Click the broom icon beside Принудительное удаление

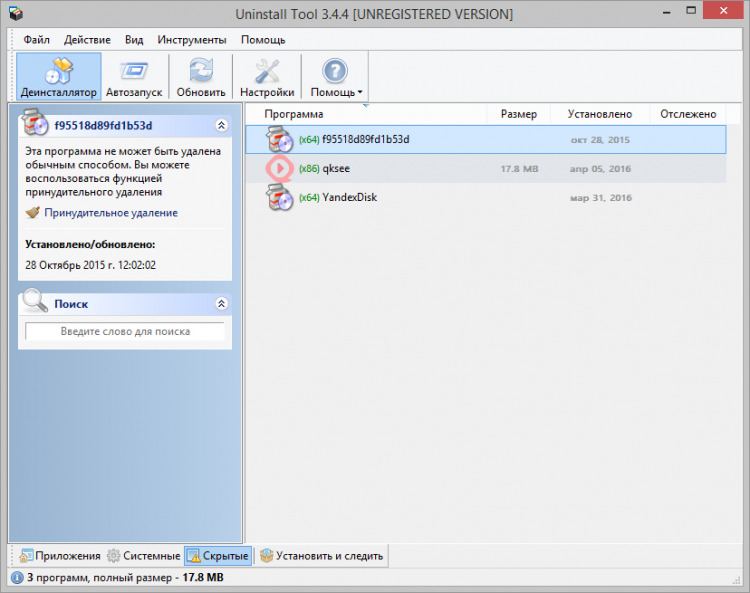coord(33,212)
